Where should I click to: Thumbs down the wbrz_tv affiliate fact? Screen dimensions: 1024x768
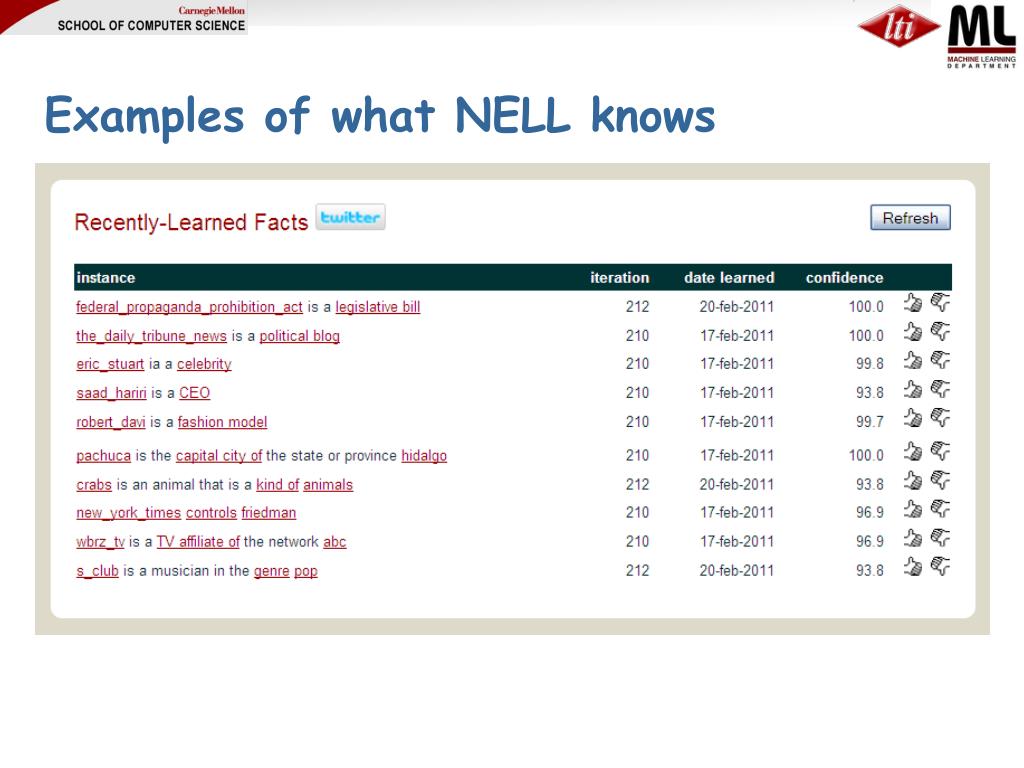[x=940, y=537]
